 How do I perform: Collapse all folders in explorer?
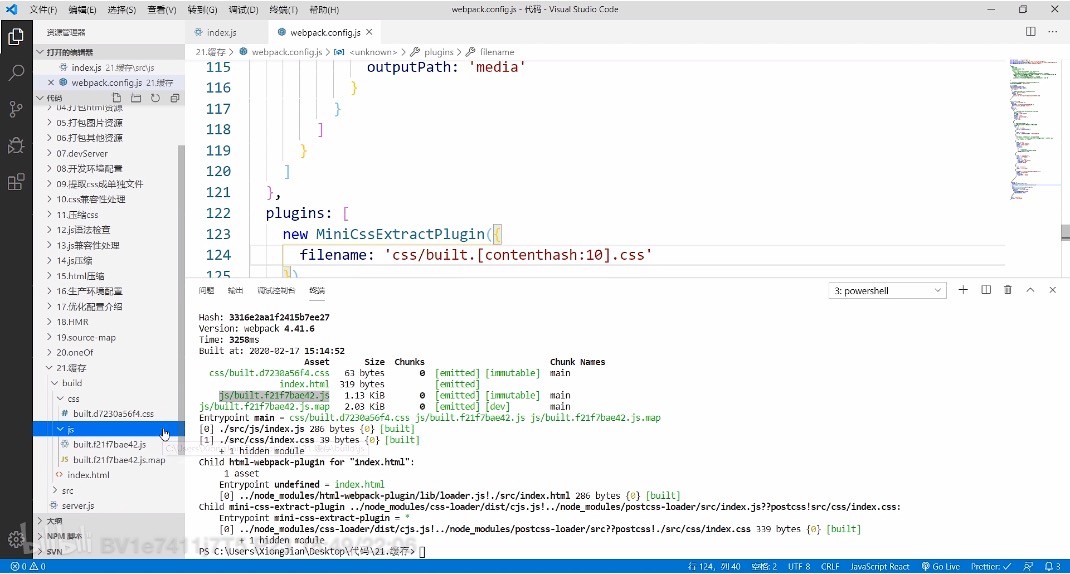[175, 98]
